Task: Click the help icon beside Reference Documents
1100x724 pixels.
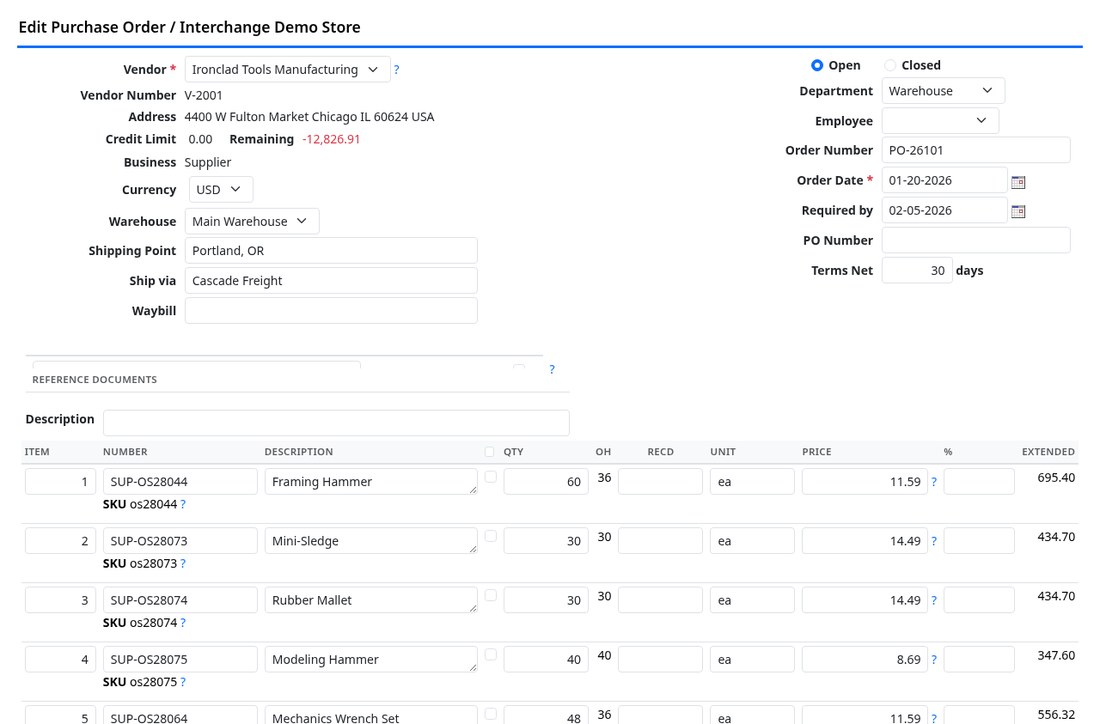Action: pos(552,369)
